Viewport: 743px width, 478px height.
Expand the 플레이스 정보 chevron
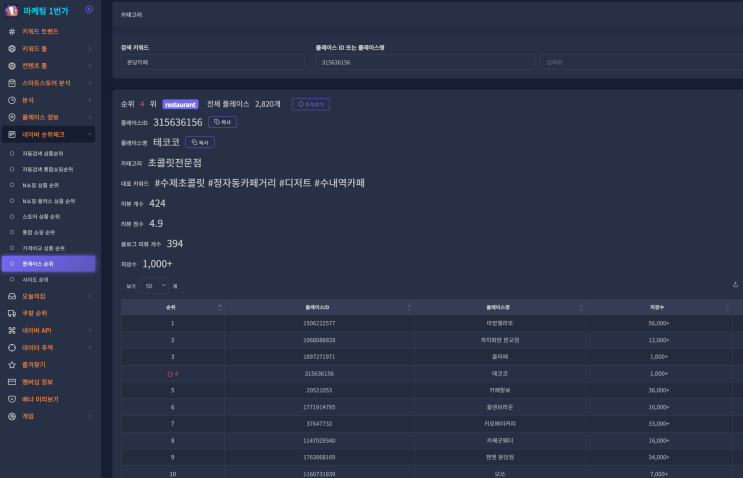[90, 117]
